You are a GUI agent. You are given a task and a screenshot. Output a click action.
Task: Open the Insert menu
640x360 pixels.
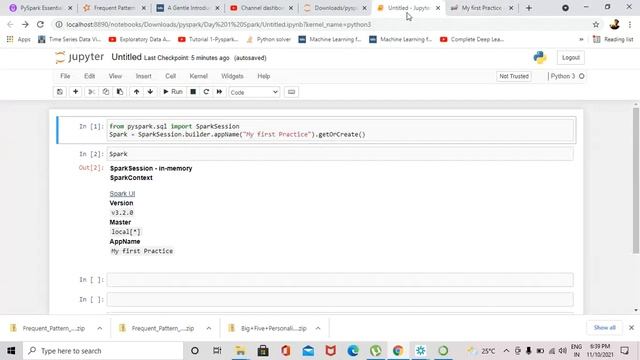[x=143, y=76]
